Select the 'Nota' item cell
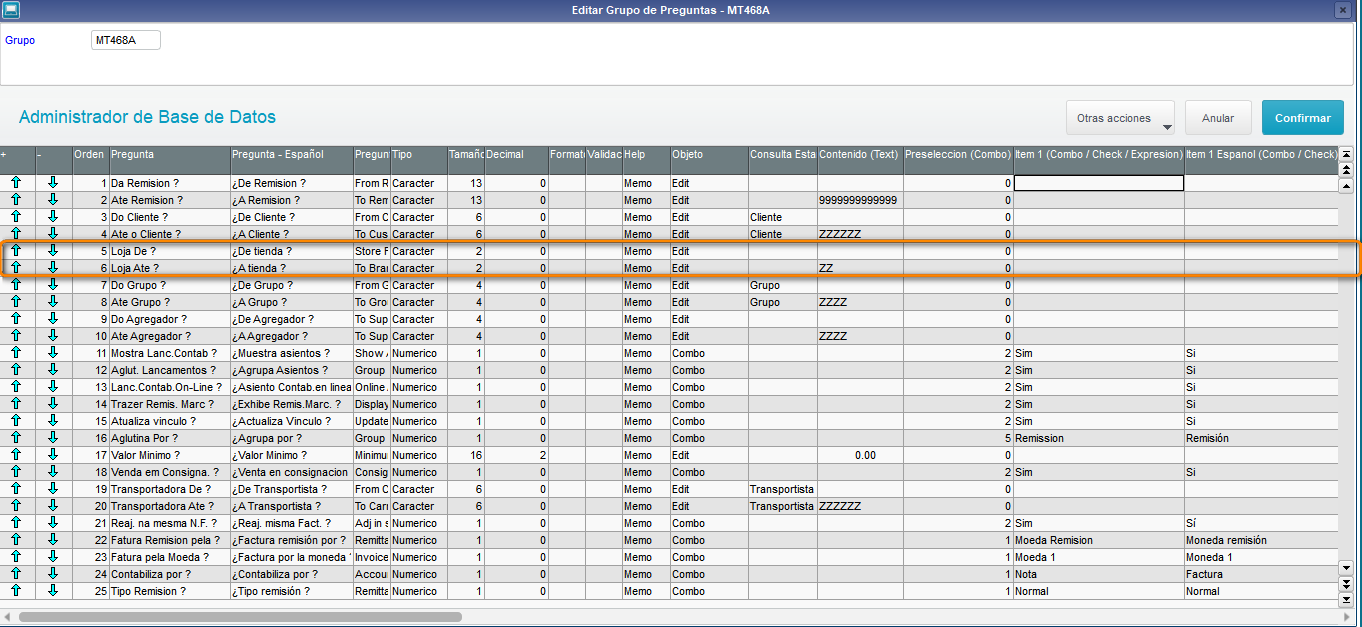Screen dimensions: 1362x627 (1099, 574)
